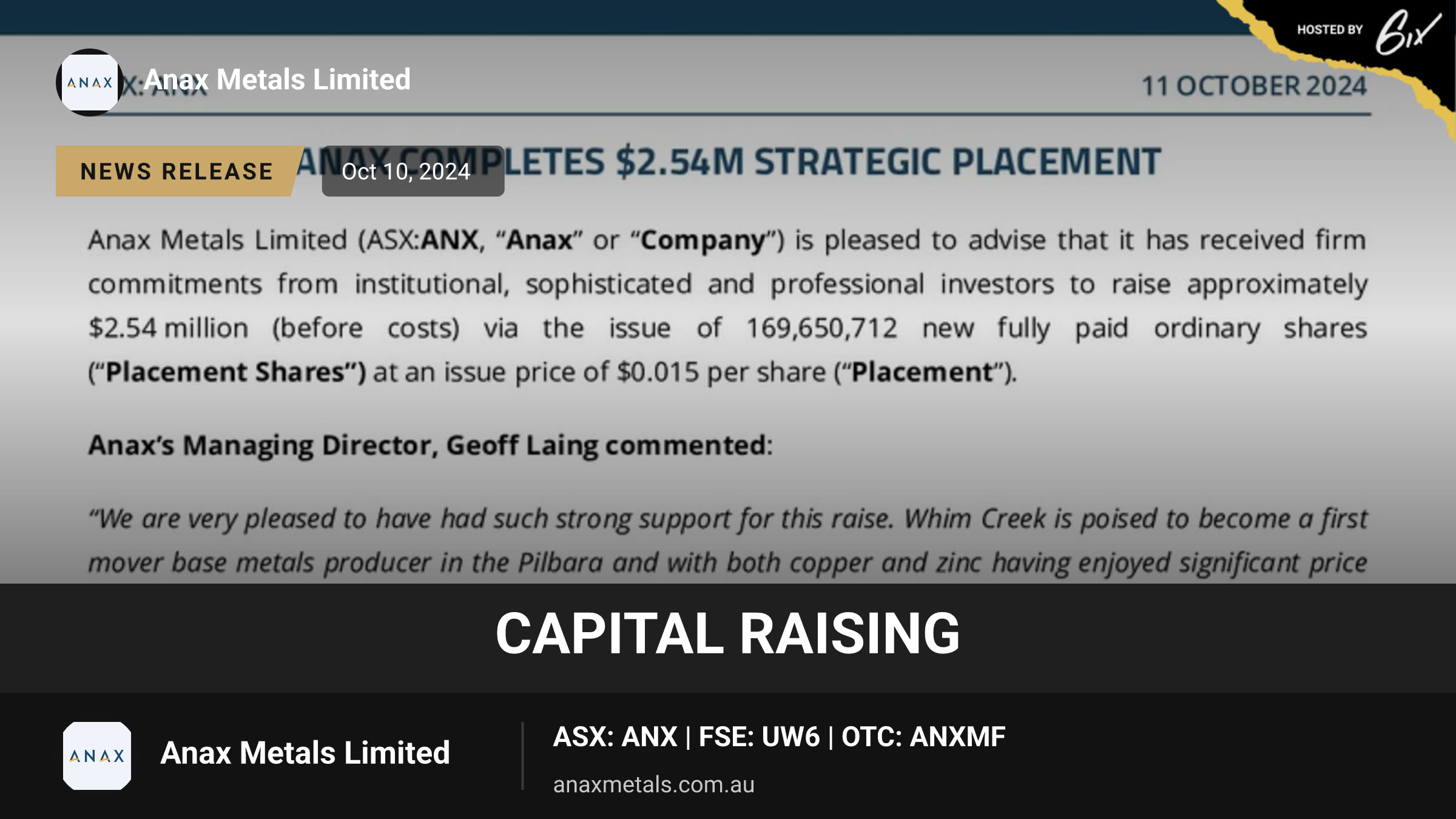1456x819 pixels.
Task: Click the 6ix hosted-by logo
Action: coord(1407,33)
